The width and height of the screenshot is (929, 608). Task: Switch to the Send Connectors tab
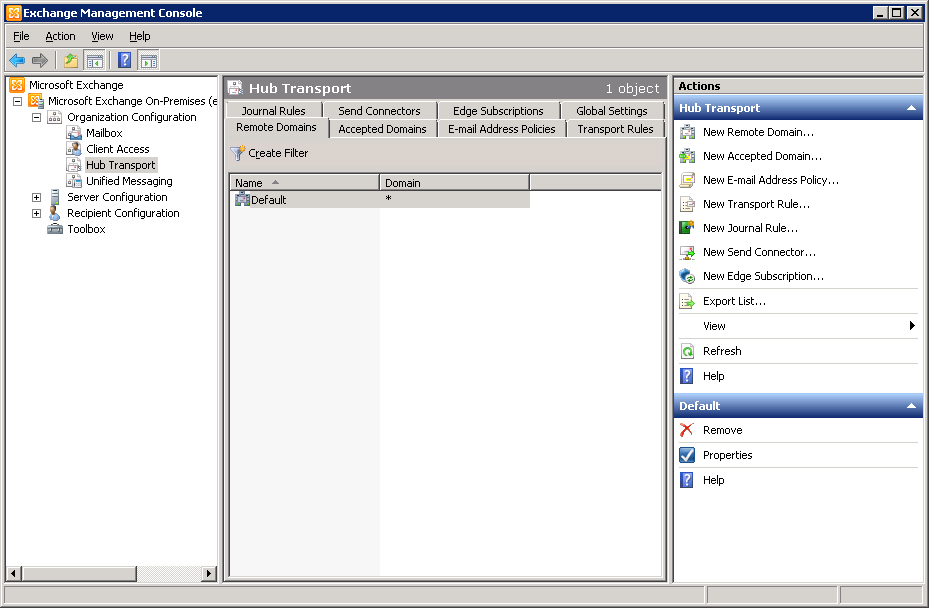[x=379, y=111]
